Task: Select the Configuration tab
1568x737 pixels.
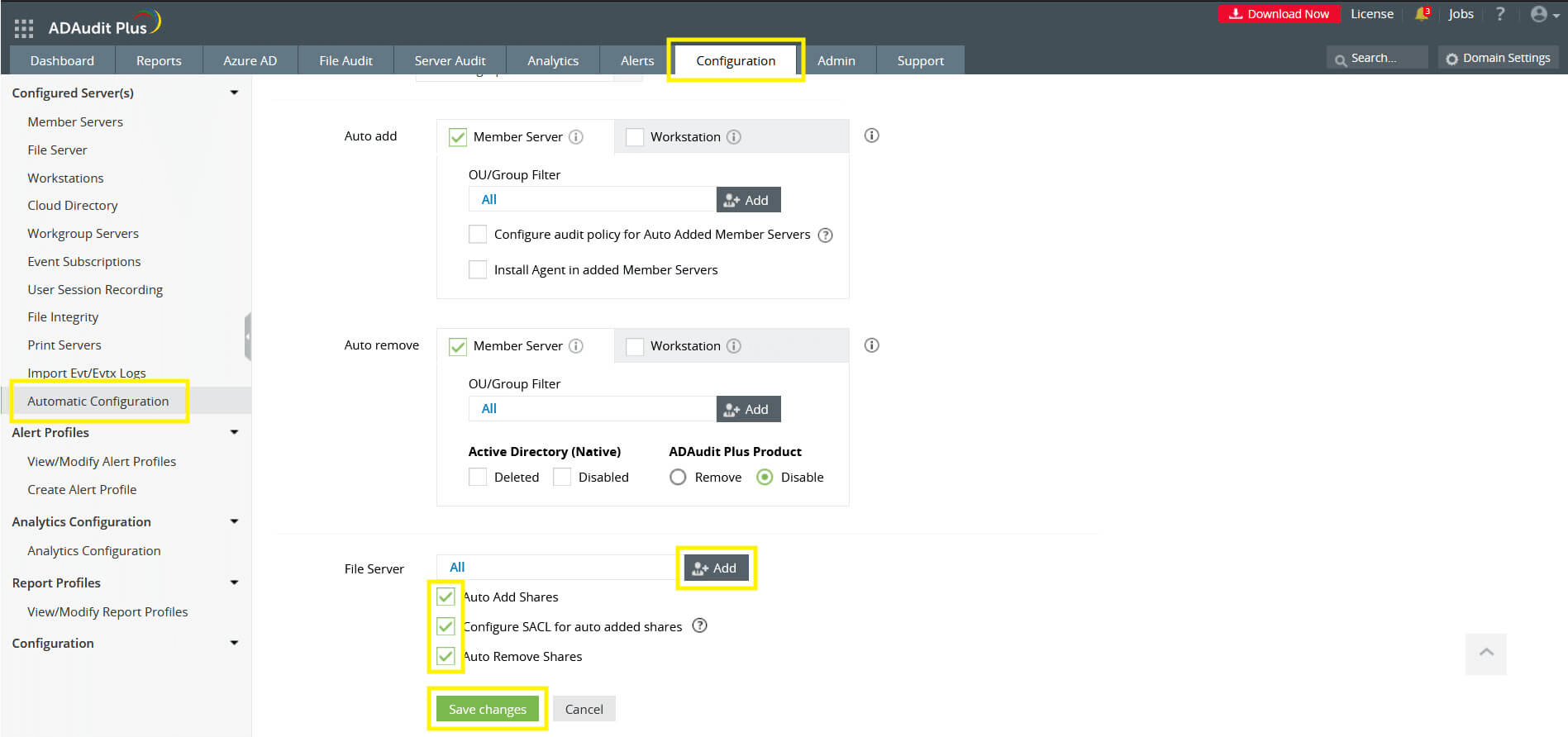Action: click(736, 60)
